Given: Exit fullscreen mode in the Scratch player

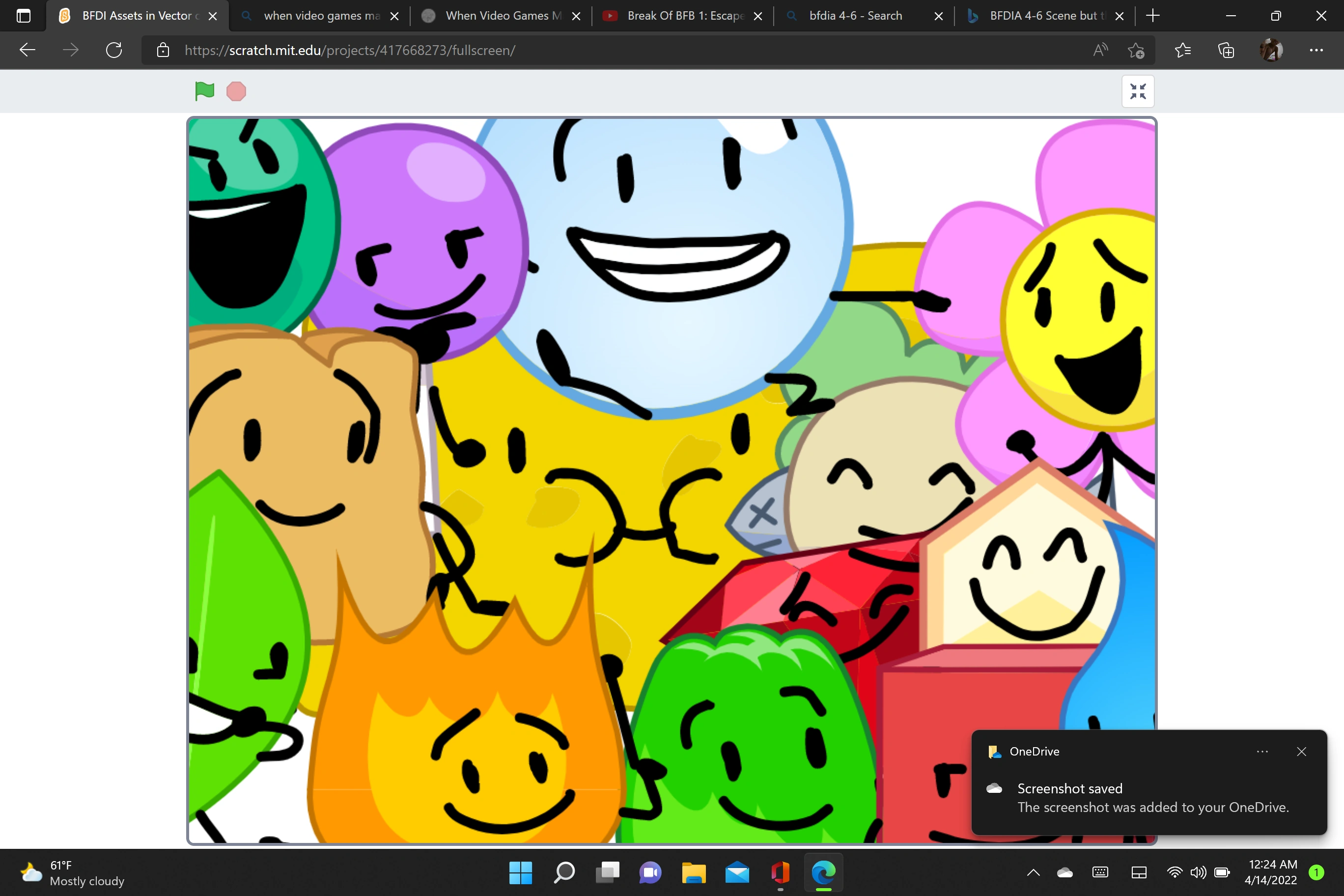Looking at the screenshot, I should tap(1138, 91).
